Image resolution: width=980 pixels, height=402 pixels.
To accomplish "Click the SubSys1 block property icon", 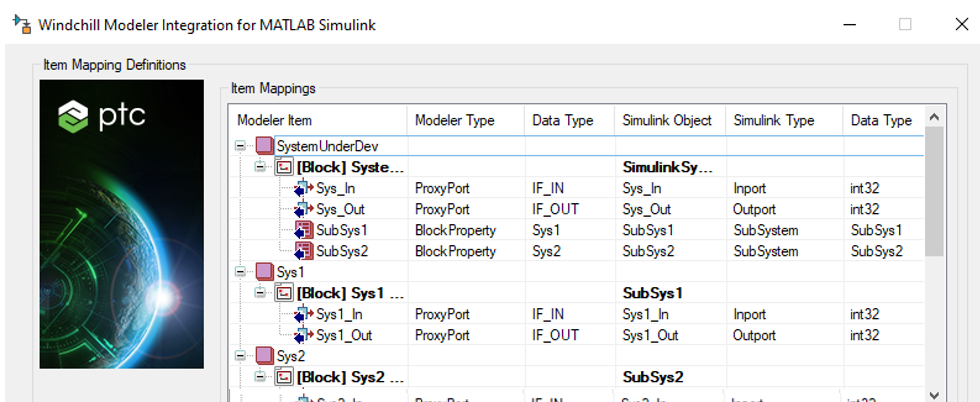I will coord(304,230).
